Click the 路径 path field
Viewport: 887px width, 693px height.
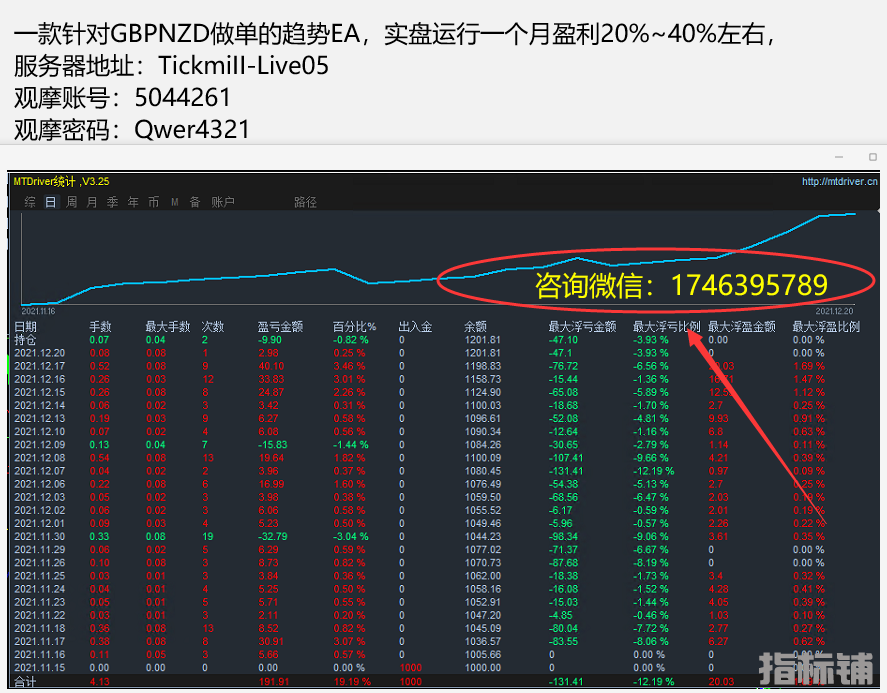[305, 202]
